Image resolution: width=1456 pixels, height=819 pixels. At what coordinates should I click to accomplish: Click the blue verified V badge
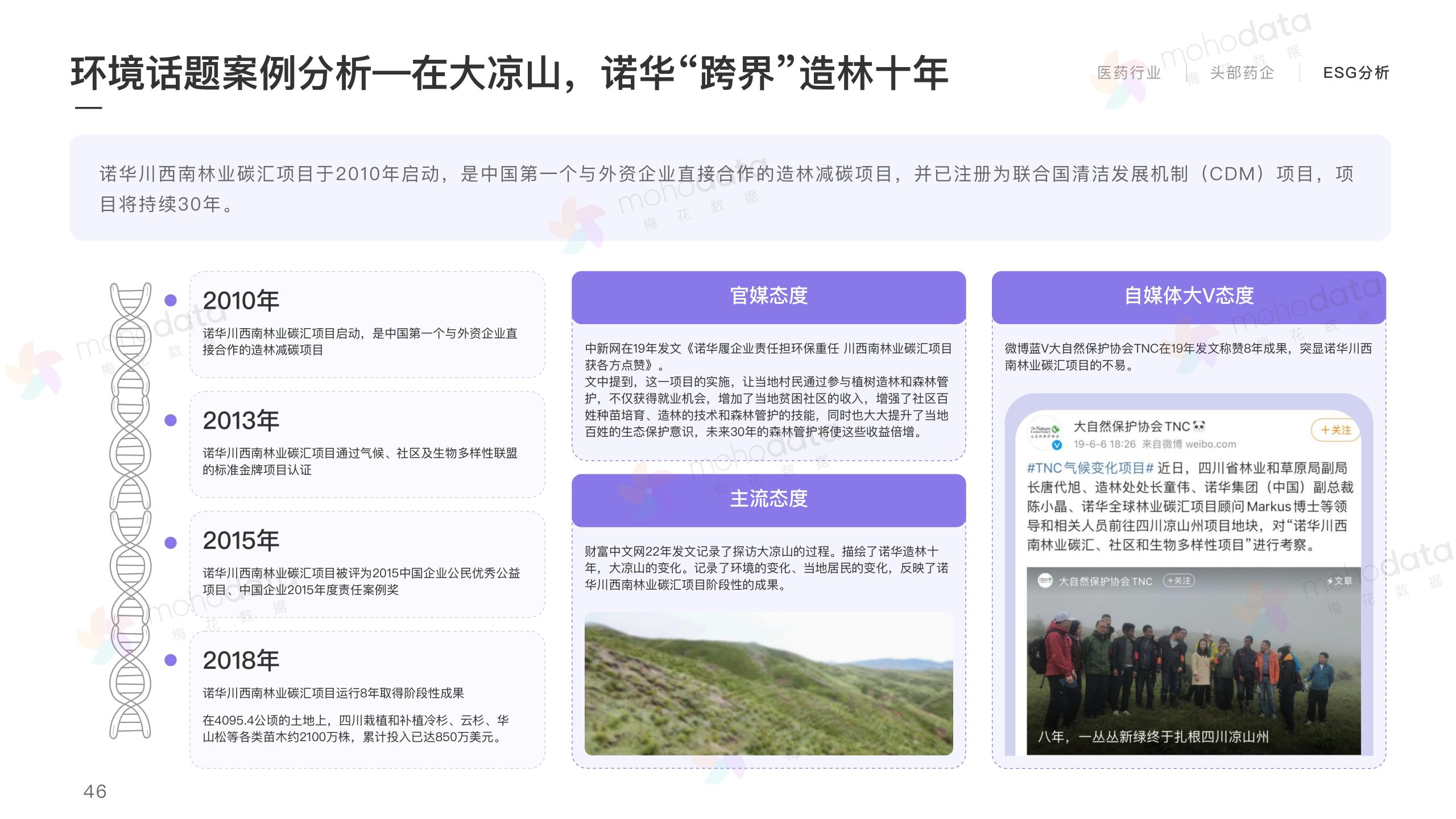1057,445
